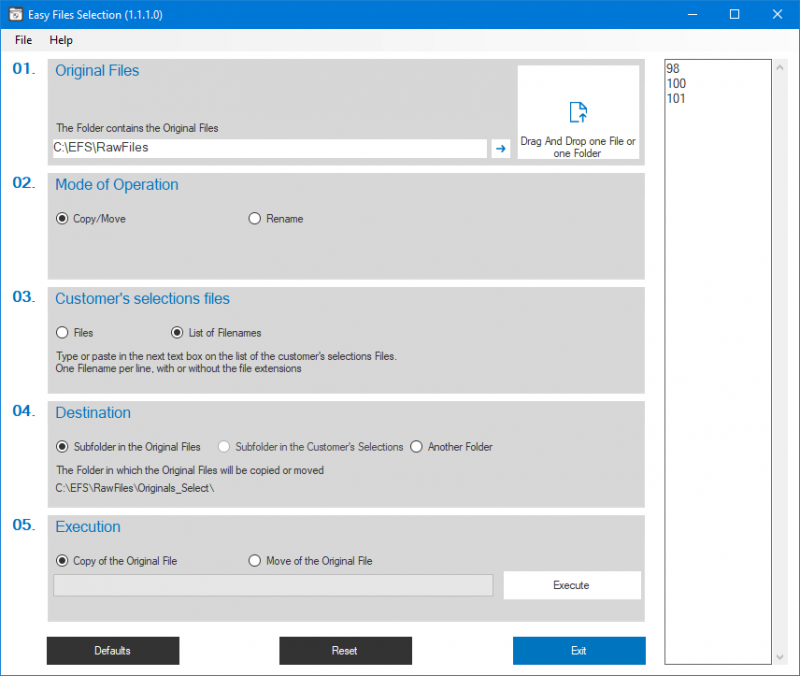The image size is (800, 676).
Task: Click the drag and drop upload file icon
Action: (x=578, y=111)
